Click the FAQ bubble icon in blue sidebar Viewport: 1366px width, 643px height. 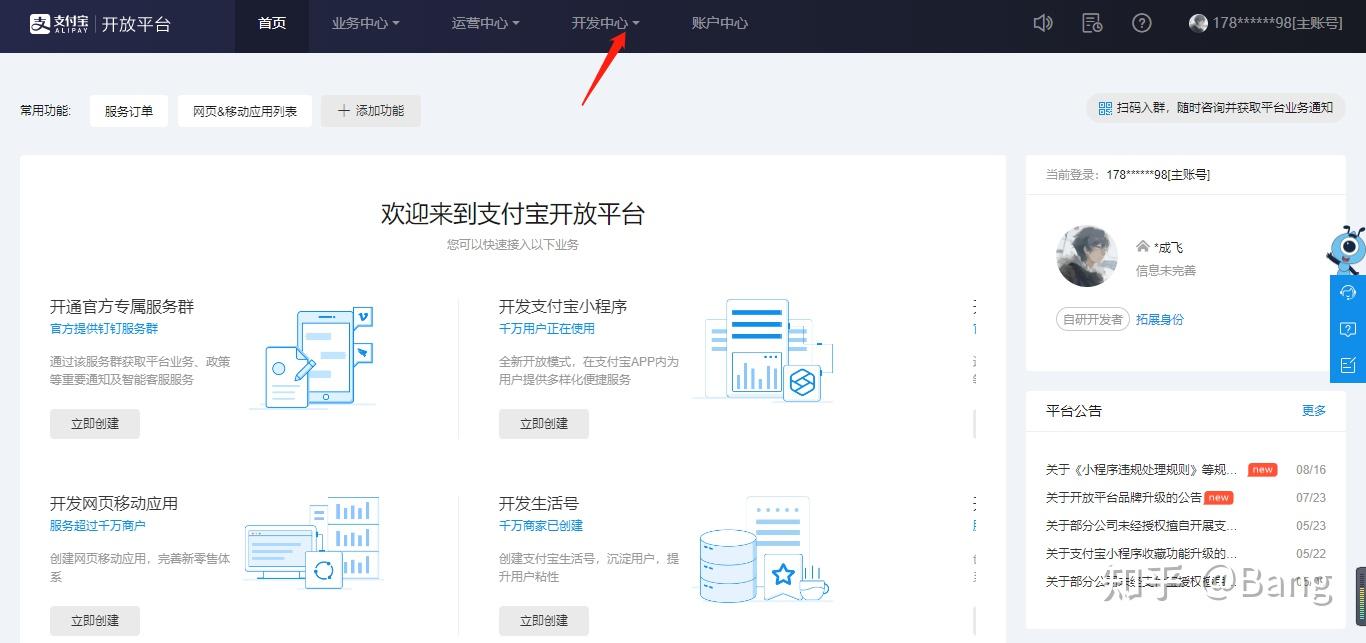[1347, 329]
